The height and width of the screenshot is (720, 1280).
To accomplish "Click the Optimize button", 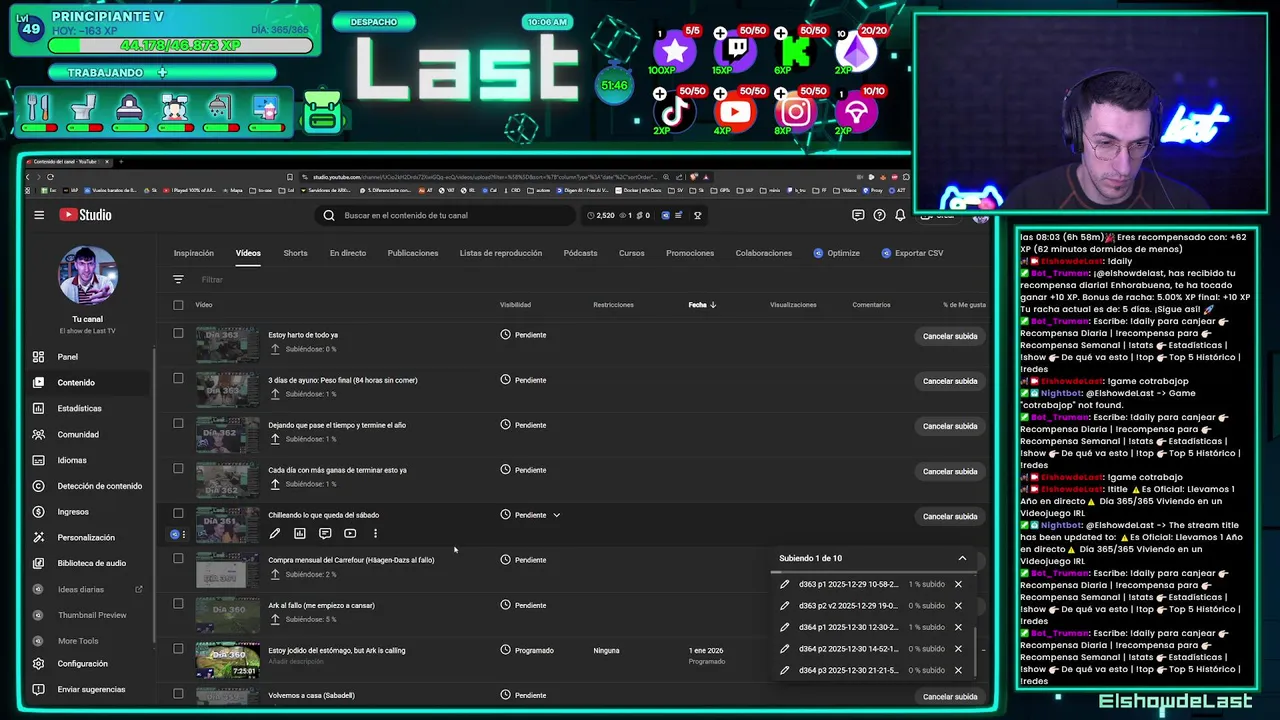I will click(837, 253).
